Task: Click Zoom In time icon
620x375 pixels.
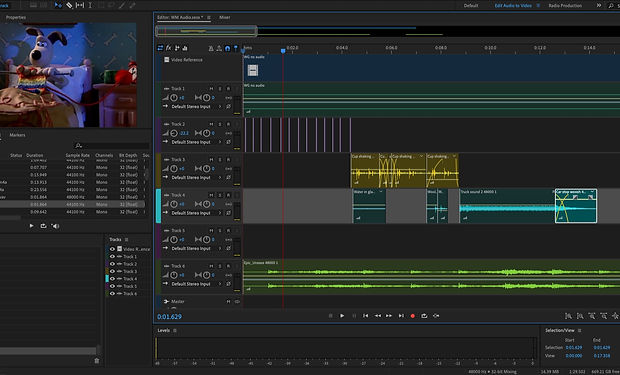Action: point(592,316)
